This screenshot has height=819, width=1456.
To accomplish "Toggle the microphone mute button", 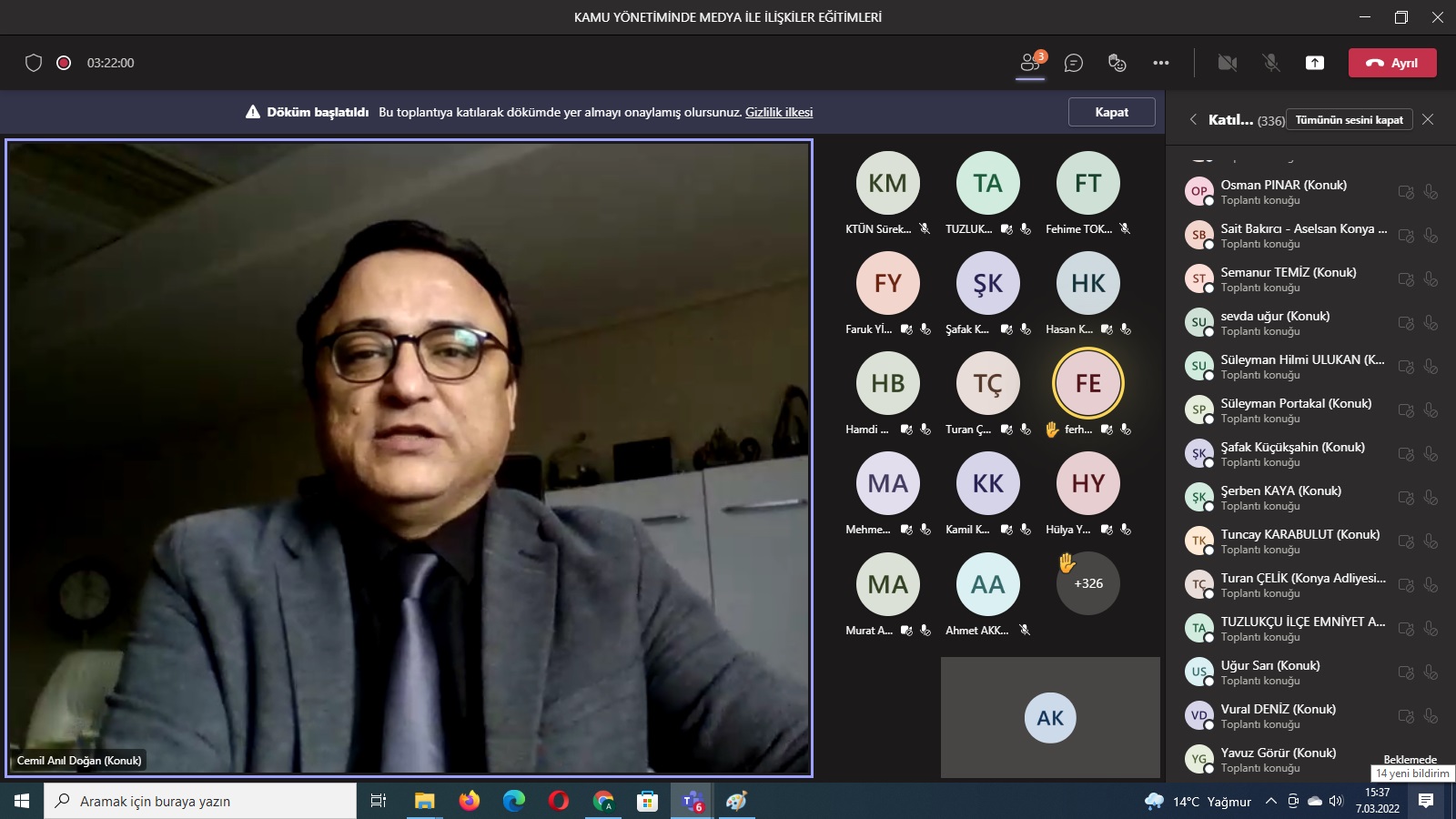I will tap(1271, 63).
